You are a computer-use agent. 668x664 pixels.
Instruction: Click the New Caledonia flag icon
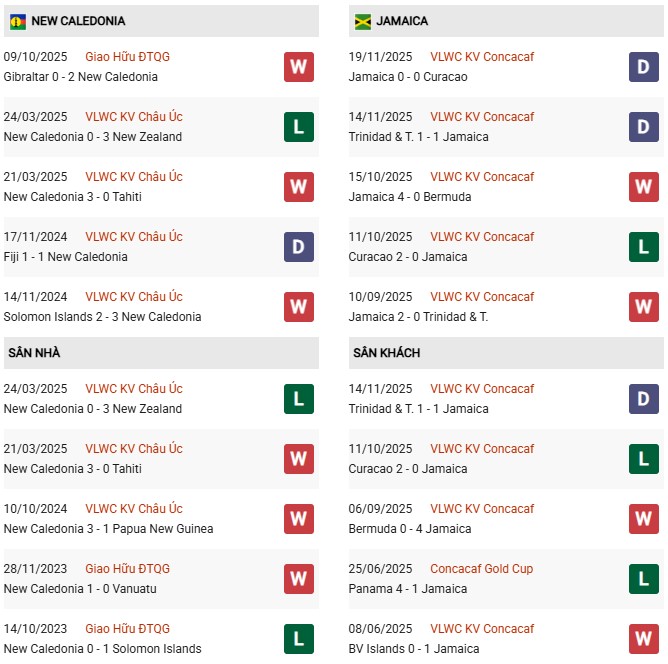coord(17,21)
